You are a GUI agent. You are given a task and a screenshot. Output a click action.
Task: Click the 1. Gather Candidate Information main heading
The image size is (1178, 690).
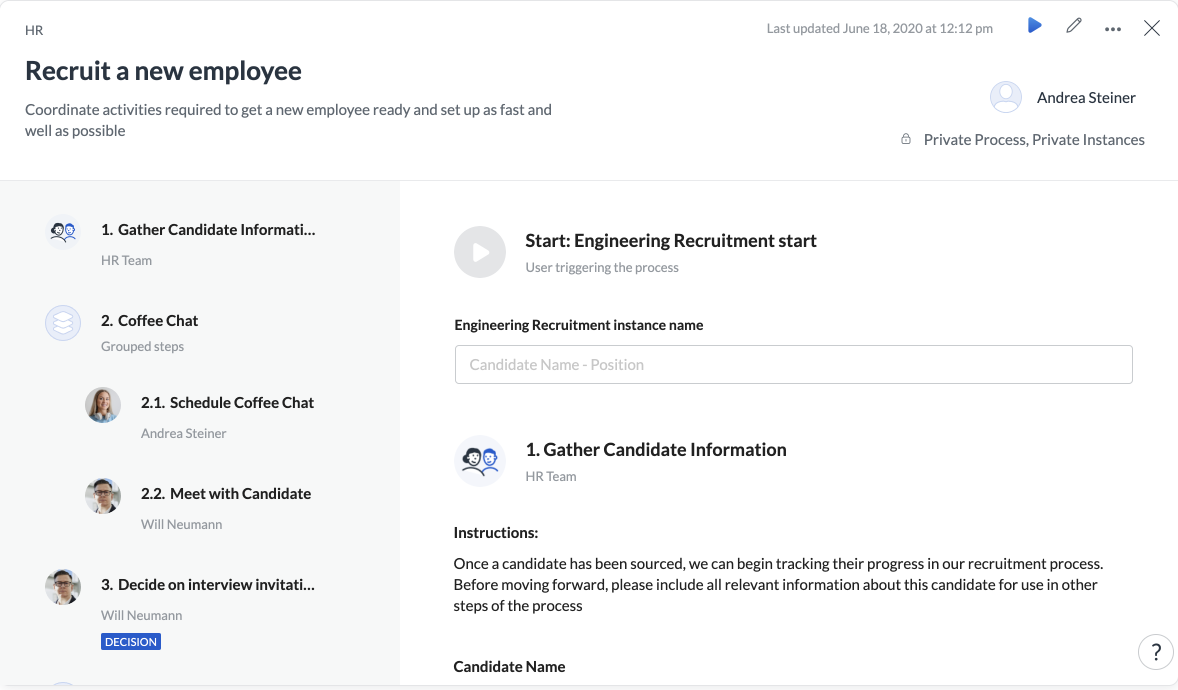click(655, 449)
